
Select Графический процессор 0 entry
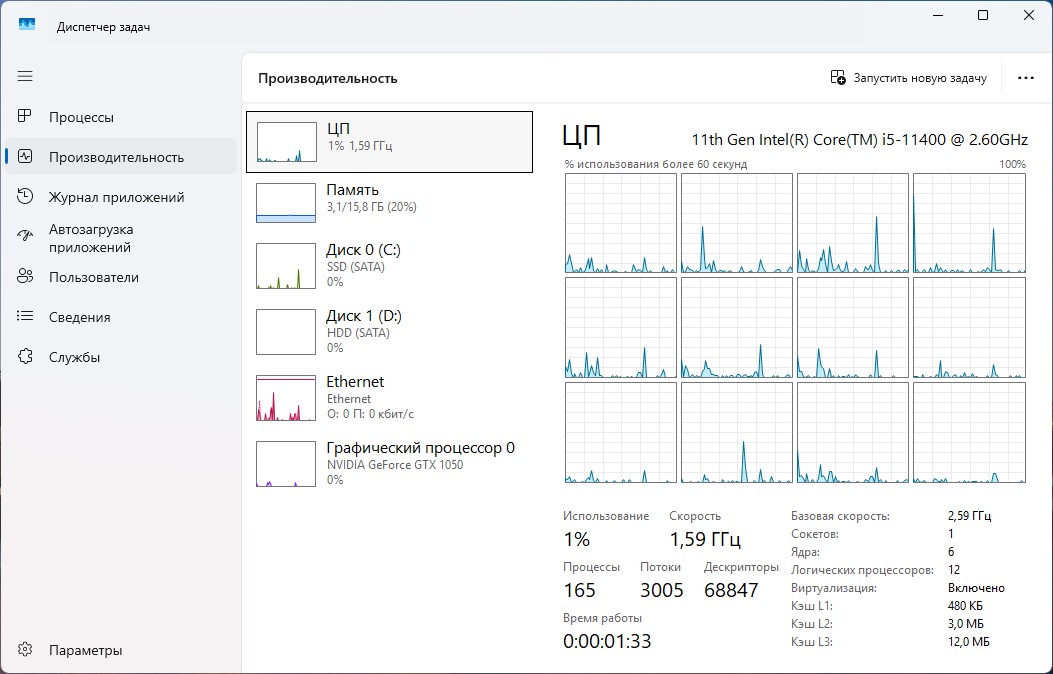point(390,463)
